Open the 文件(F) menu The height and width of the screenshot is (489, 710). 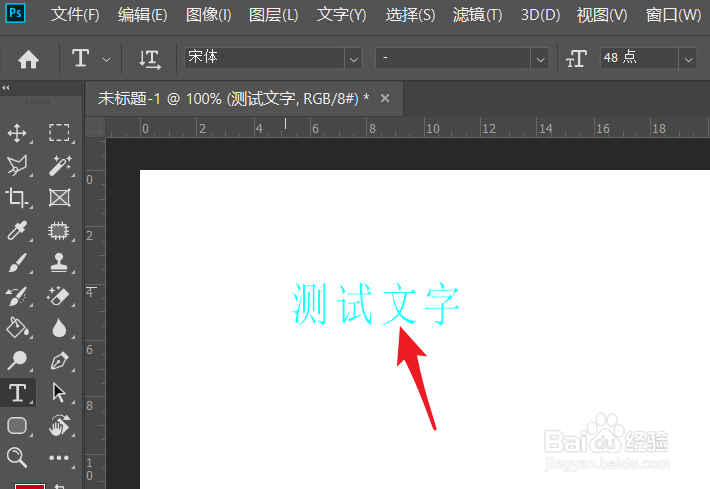(75, 15)
